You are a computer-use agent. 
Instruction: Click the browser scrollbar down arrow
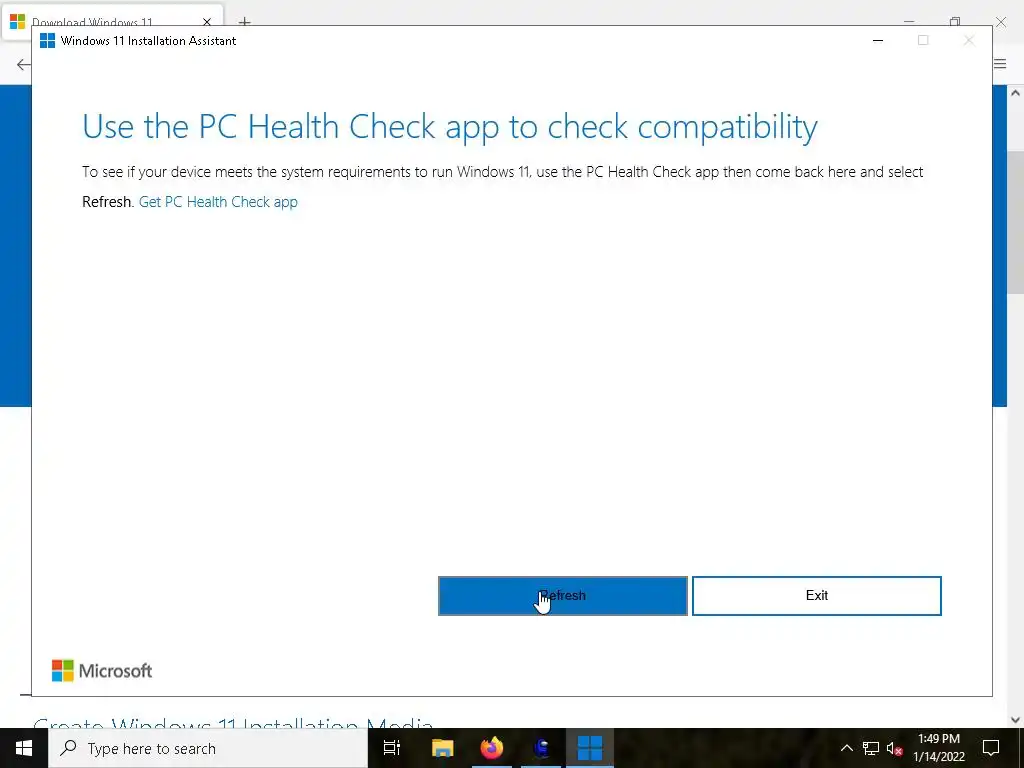[x=1016, y=720]
